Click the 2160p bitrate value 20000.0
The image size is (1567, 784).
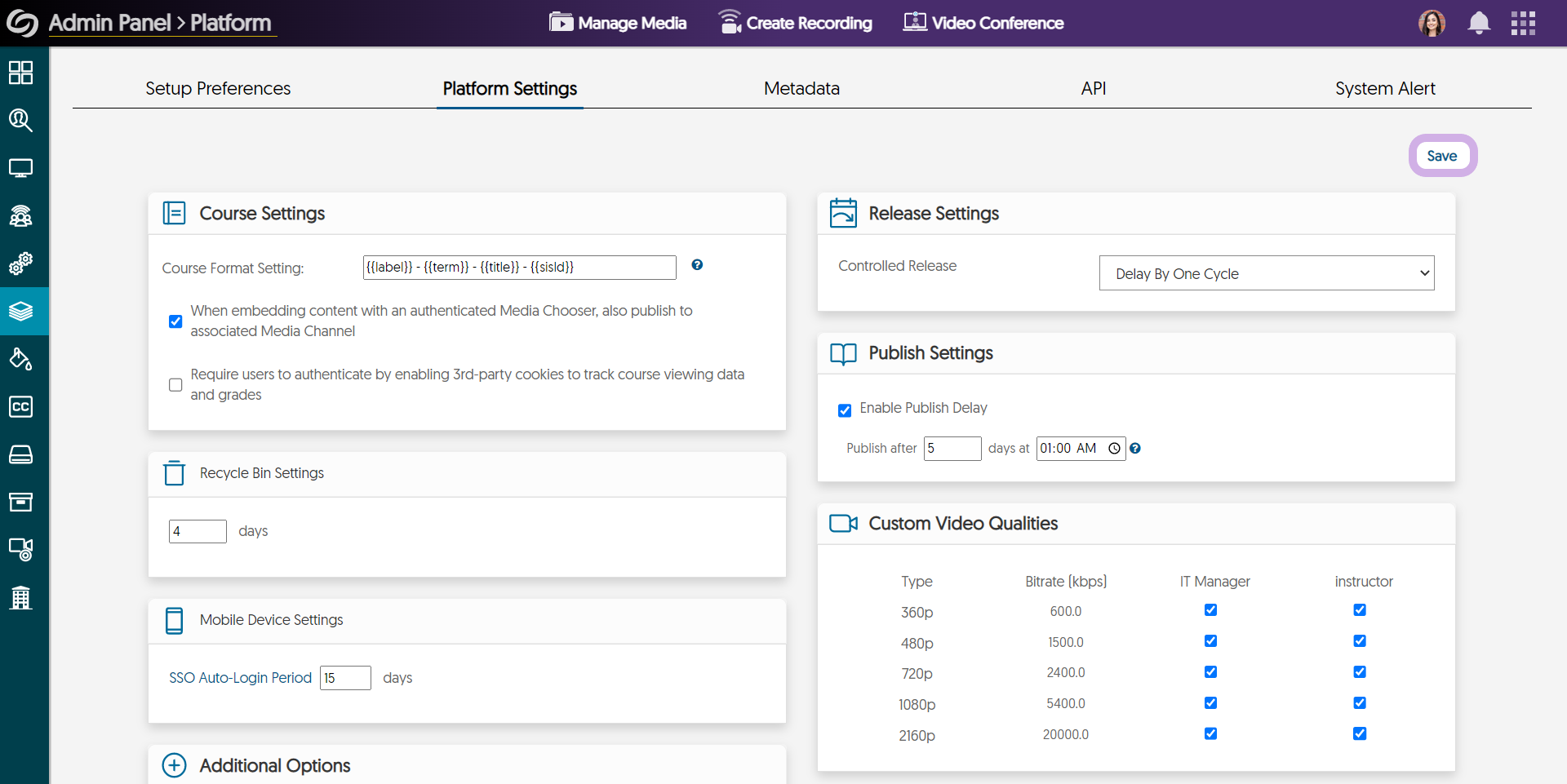tap(1066, 735)
